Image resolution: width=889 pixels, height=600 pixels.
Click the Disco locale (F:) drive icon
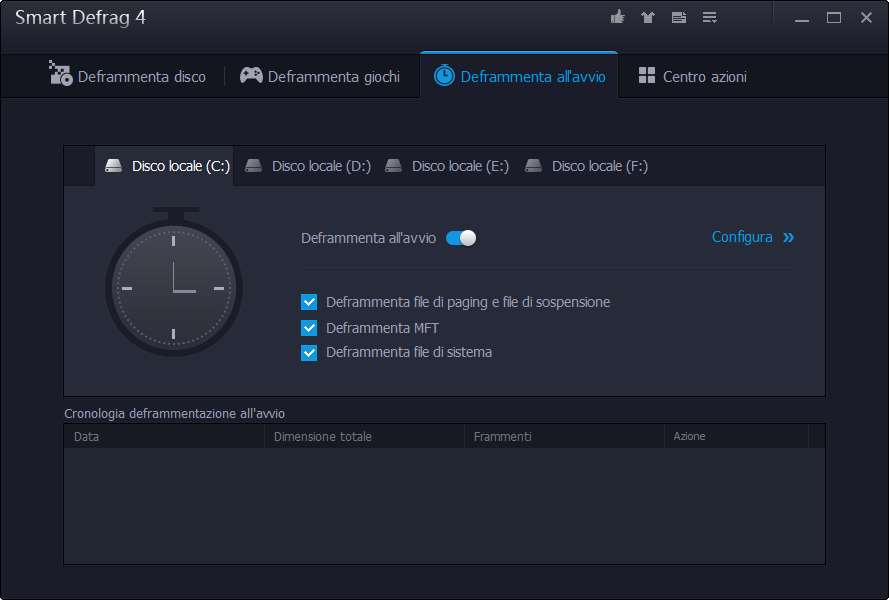coord(534,166)
